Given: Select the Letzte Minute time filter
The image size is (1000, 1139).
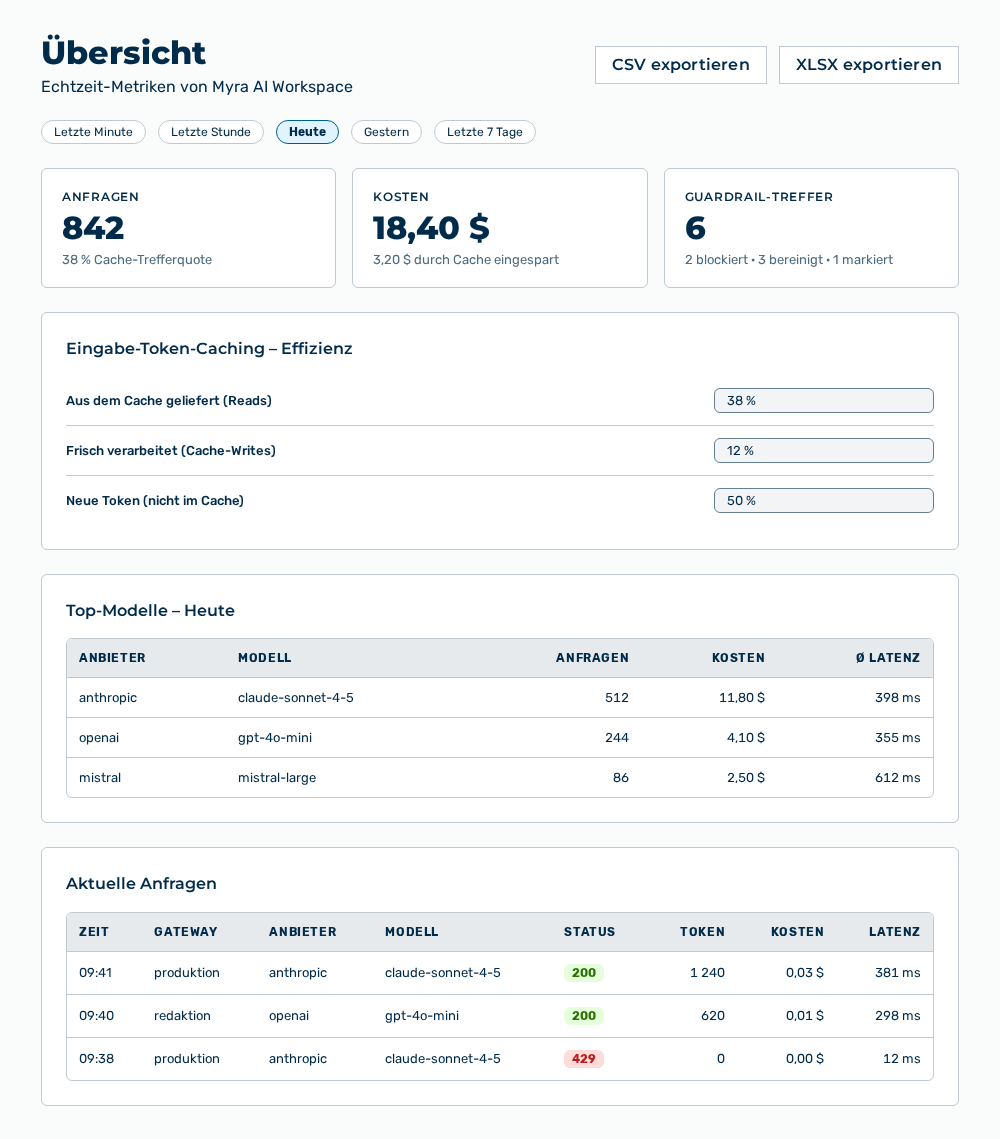Looking at the screenshot, I should 94,132.
